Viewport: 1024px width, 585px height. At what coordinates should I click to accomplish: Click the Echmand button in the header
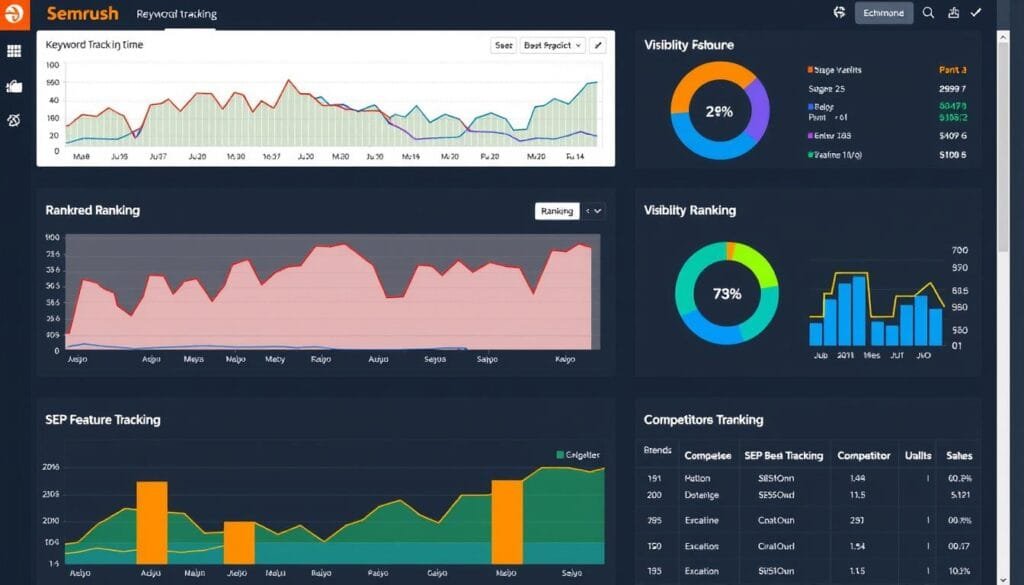(884, 13)
